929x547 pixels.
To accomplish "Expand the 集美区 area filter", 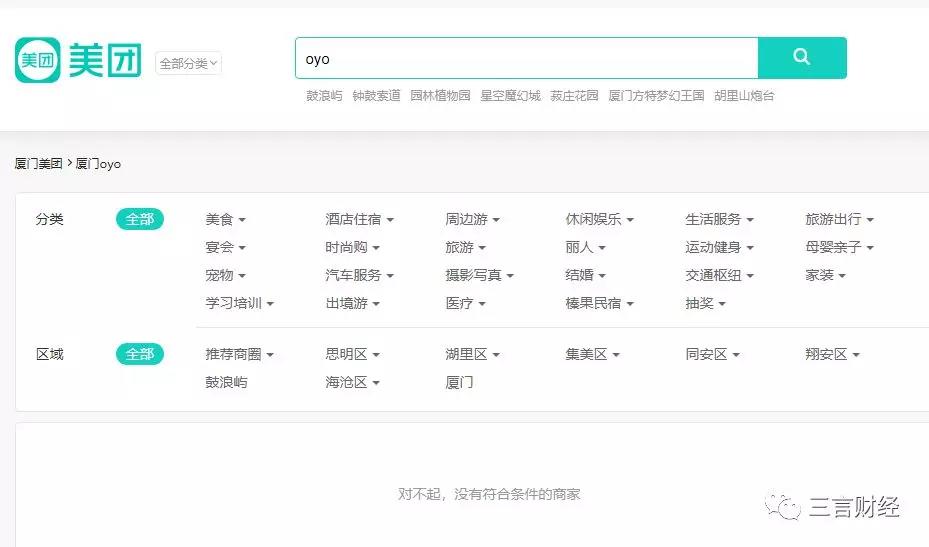I will 592,354.
